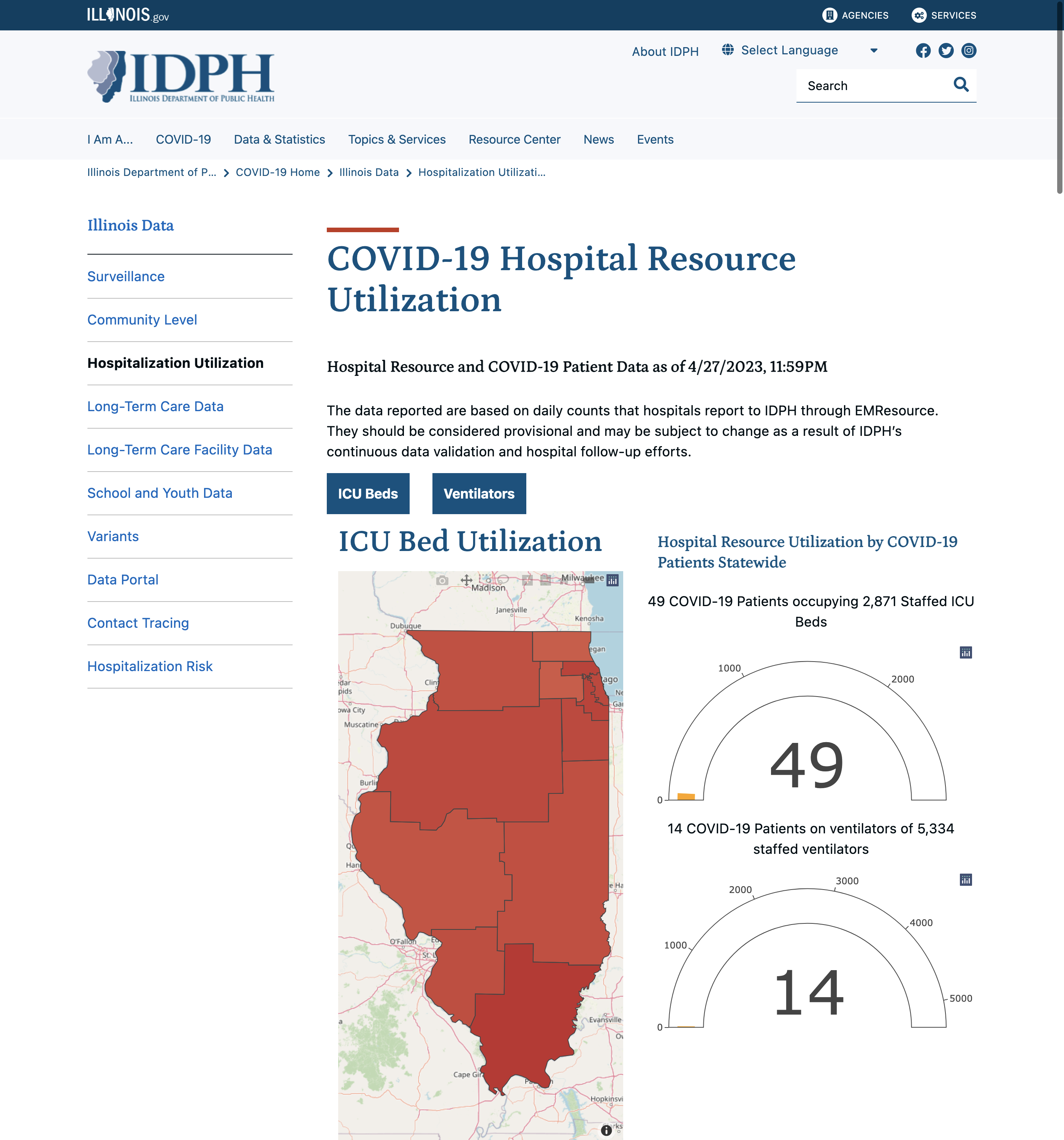Open Data & Statistics nav menu
This screenshot has height=1140, width=1064.
pyautogui.click(x=279, y=139)
